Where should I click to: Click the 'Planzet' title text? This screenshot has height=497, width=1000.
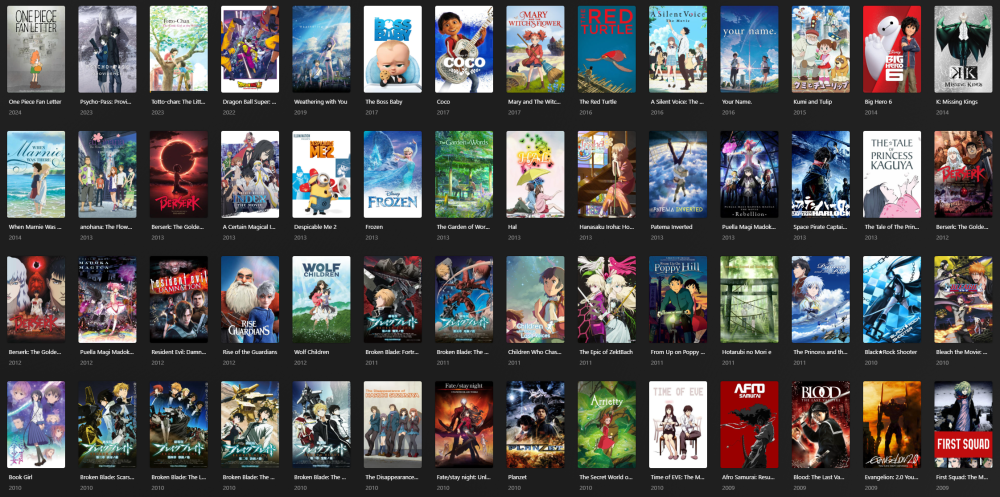click(x=518, y=477)
